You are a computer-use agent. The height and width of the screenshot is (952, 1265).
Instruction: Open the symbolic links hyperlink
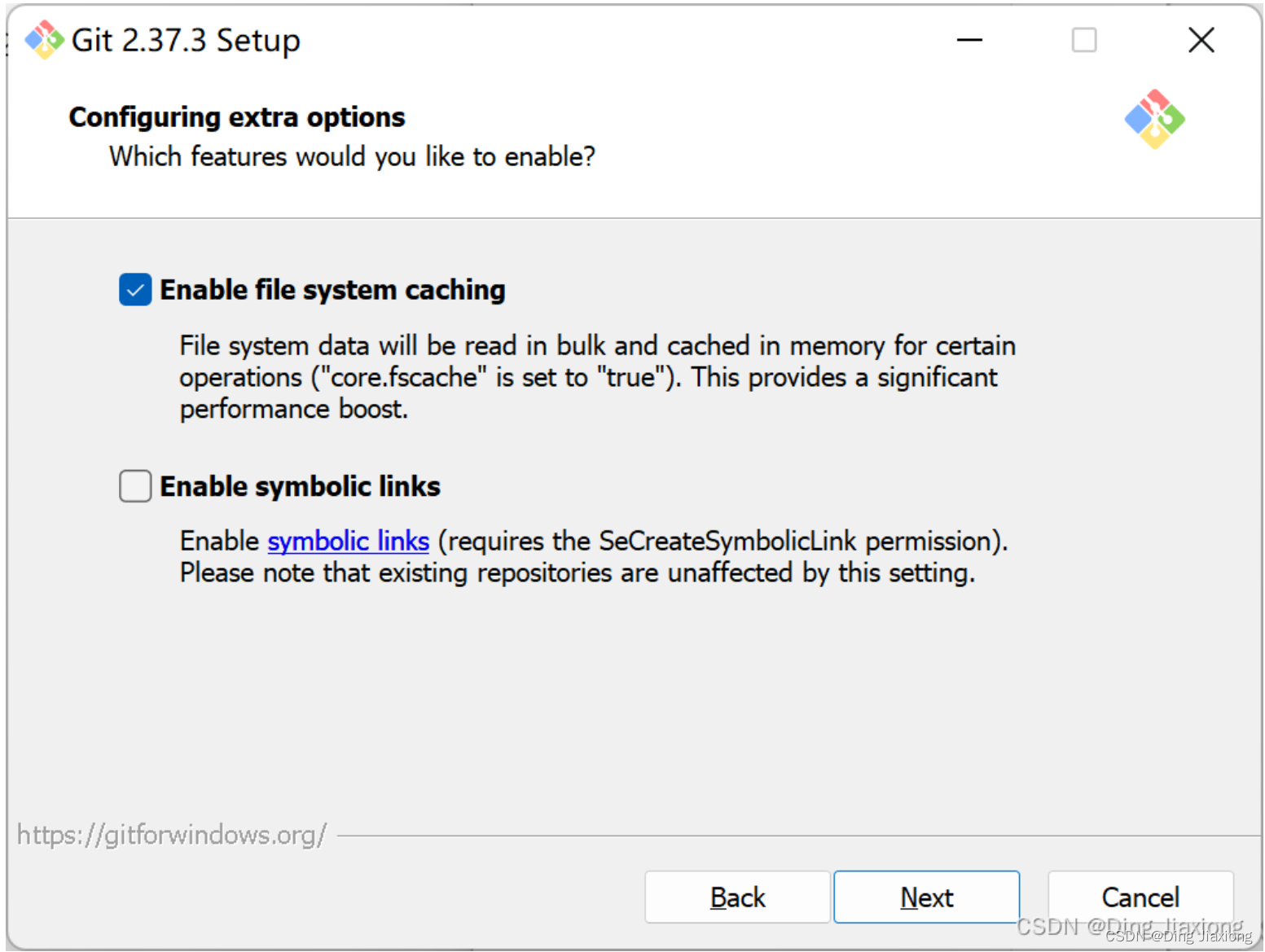(x=348, y=542)
